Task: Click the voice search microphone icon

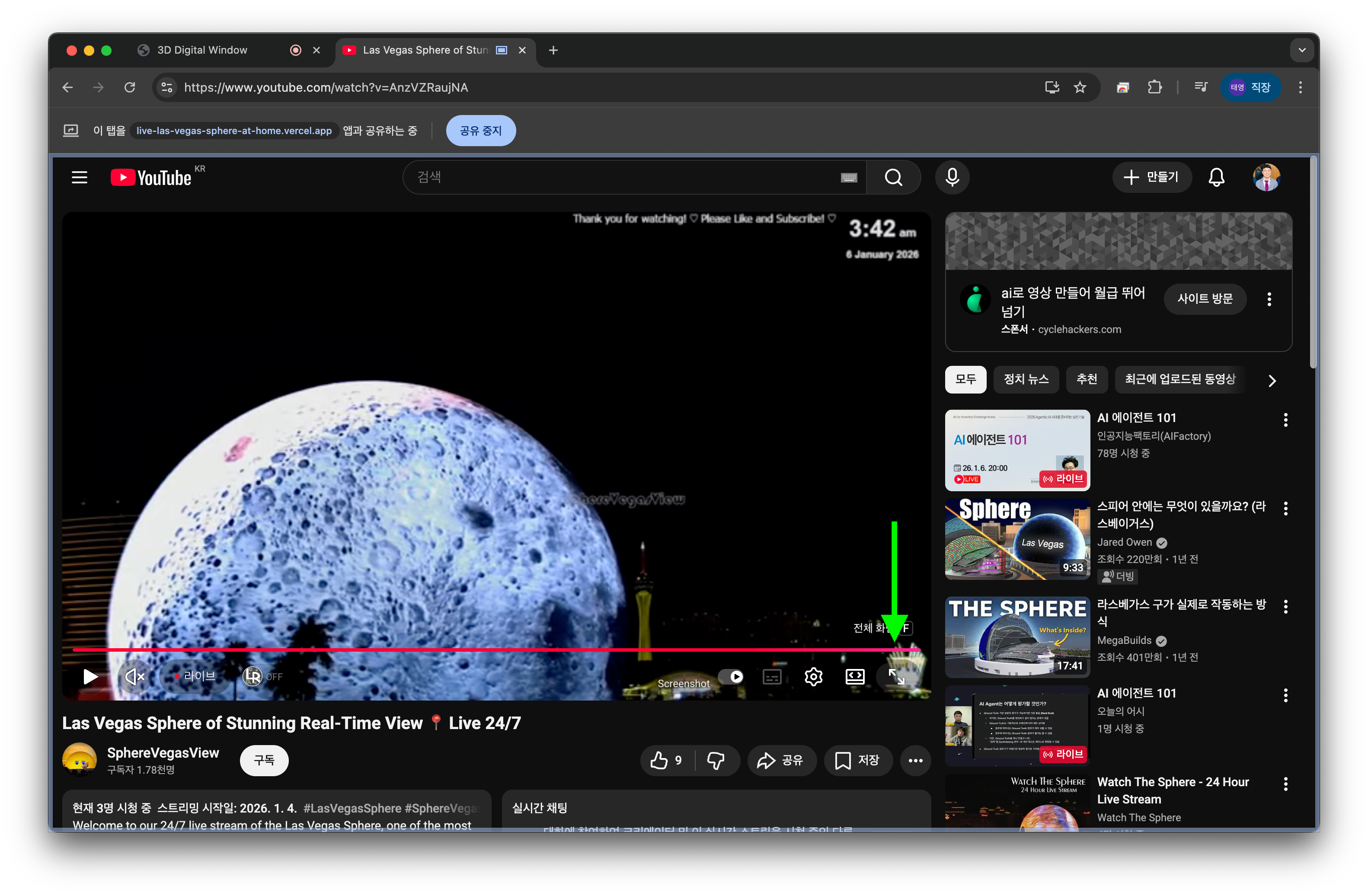Action: click(952, 177)
